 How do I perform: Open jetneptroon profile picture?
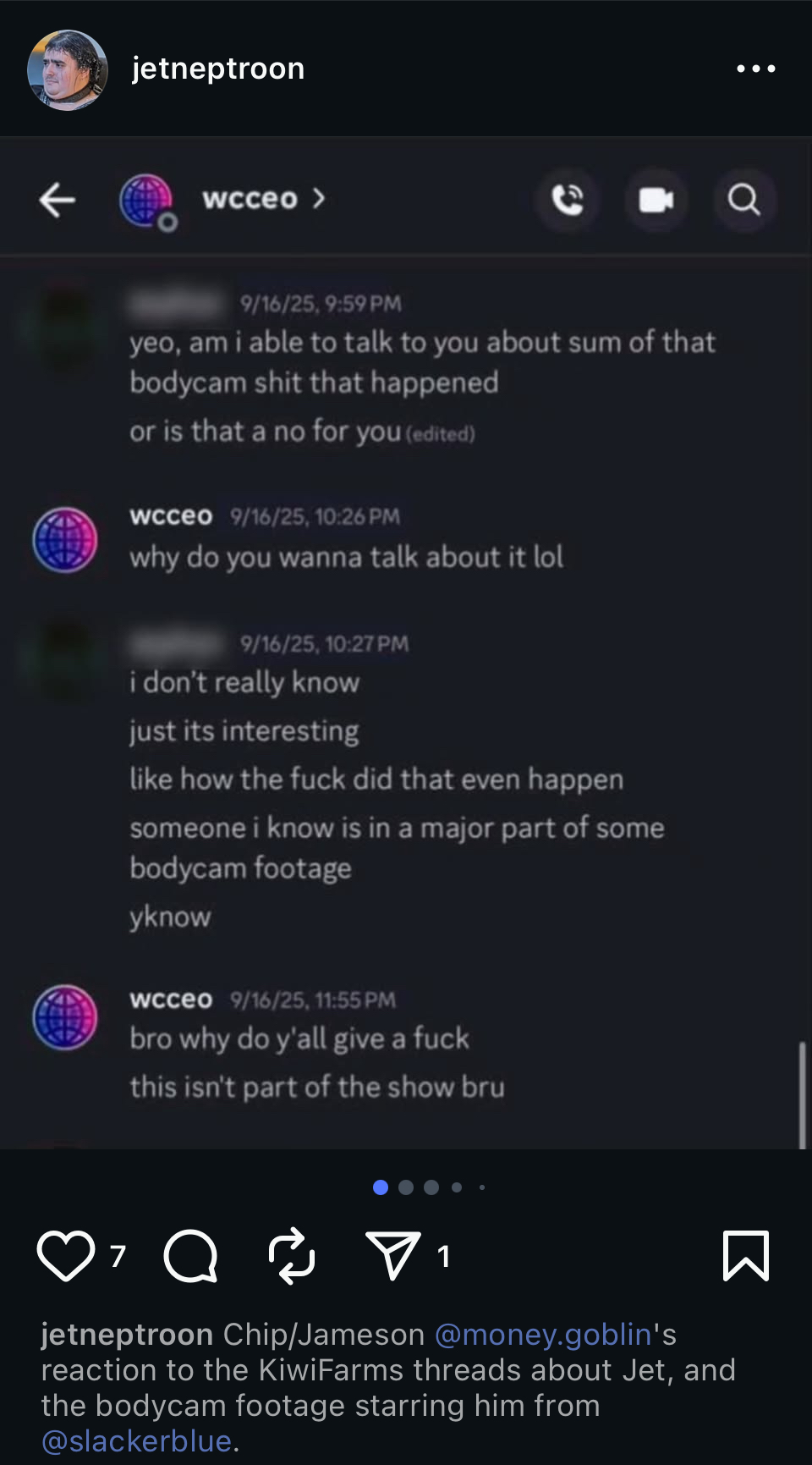68,69
